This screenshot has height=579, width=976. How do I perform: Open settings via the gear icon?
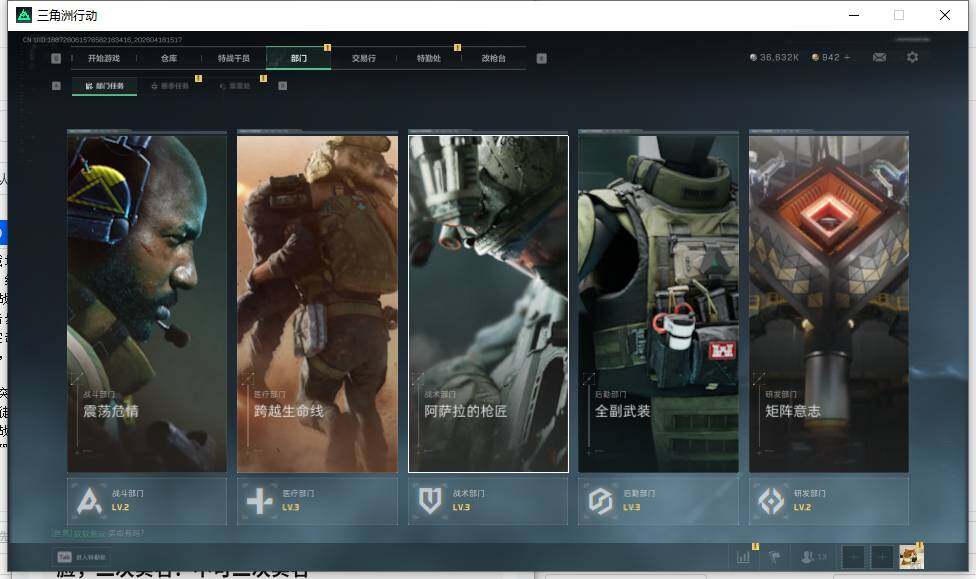(913, 57)
